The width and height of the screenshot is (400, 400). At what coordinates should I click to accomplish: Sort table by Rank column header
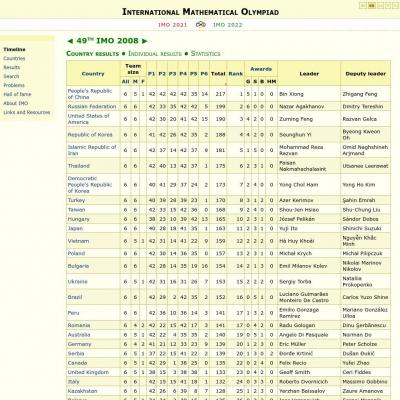pos(236,74)
